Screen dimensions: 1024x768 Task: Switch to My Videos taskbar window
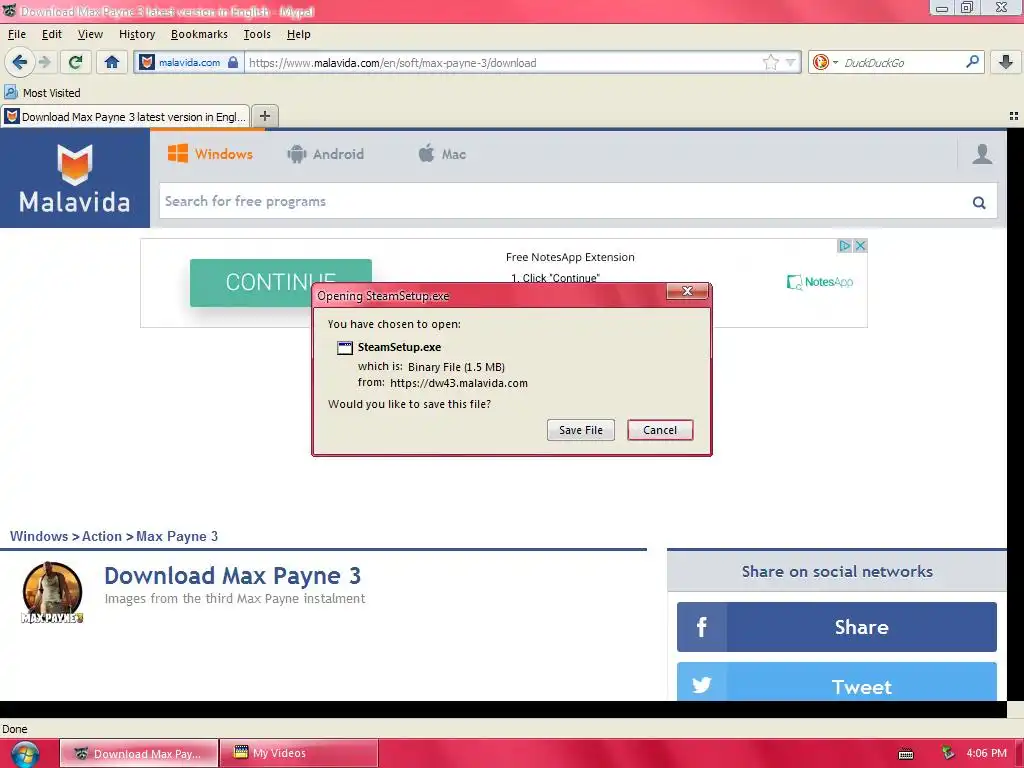[x=298, y=753]
